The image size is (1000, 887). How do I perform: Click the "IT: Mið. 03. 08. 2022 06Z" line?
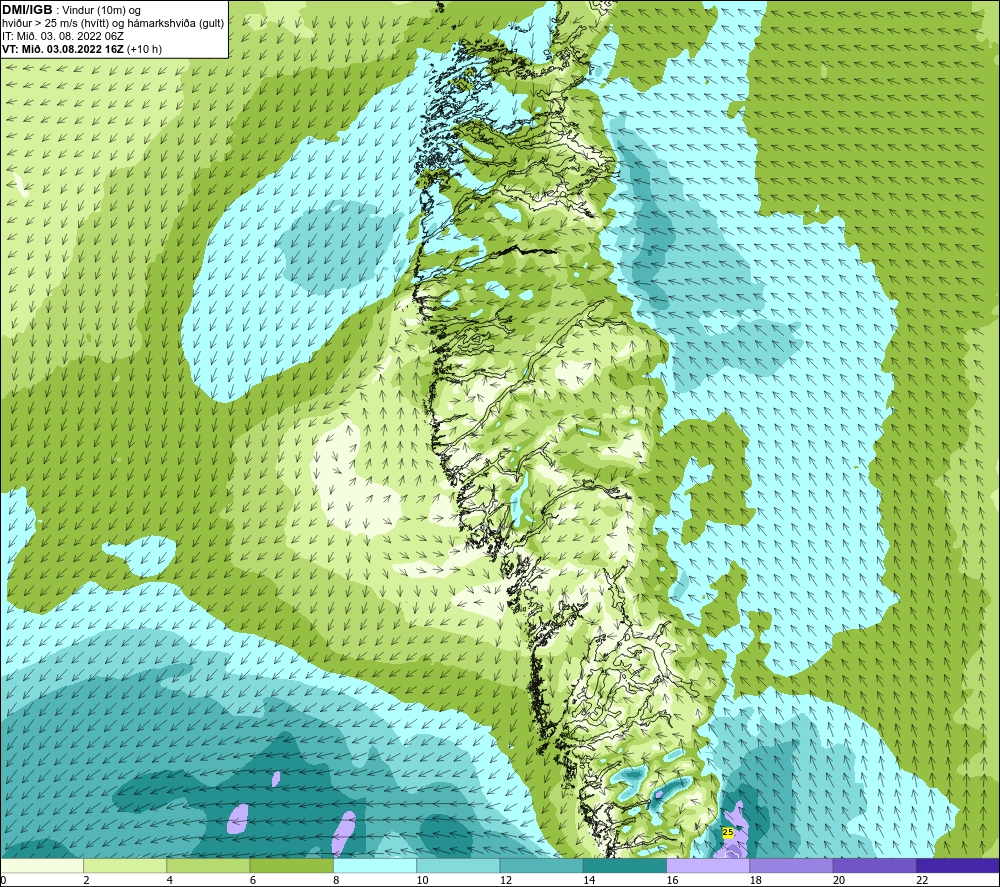tap(62, 36)
